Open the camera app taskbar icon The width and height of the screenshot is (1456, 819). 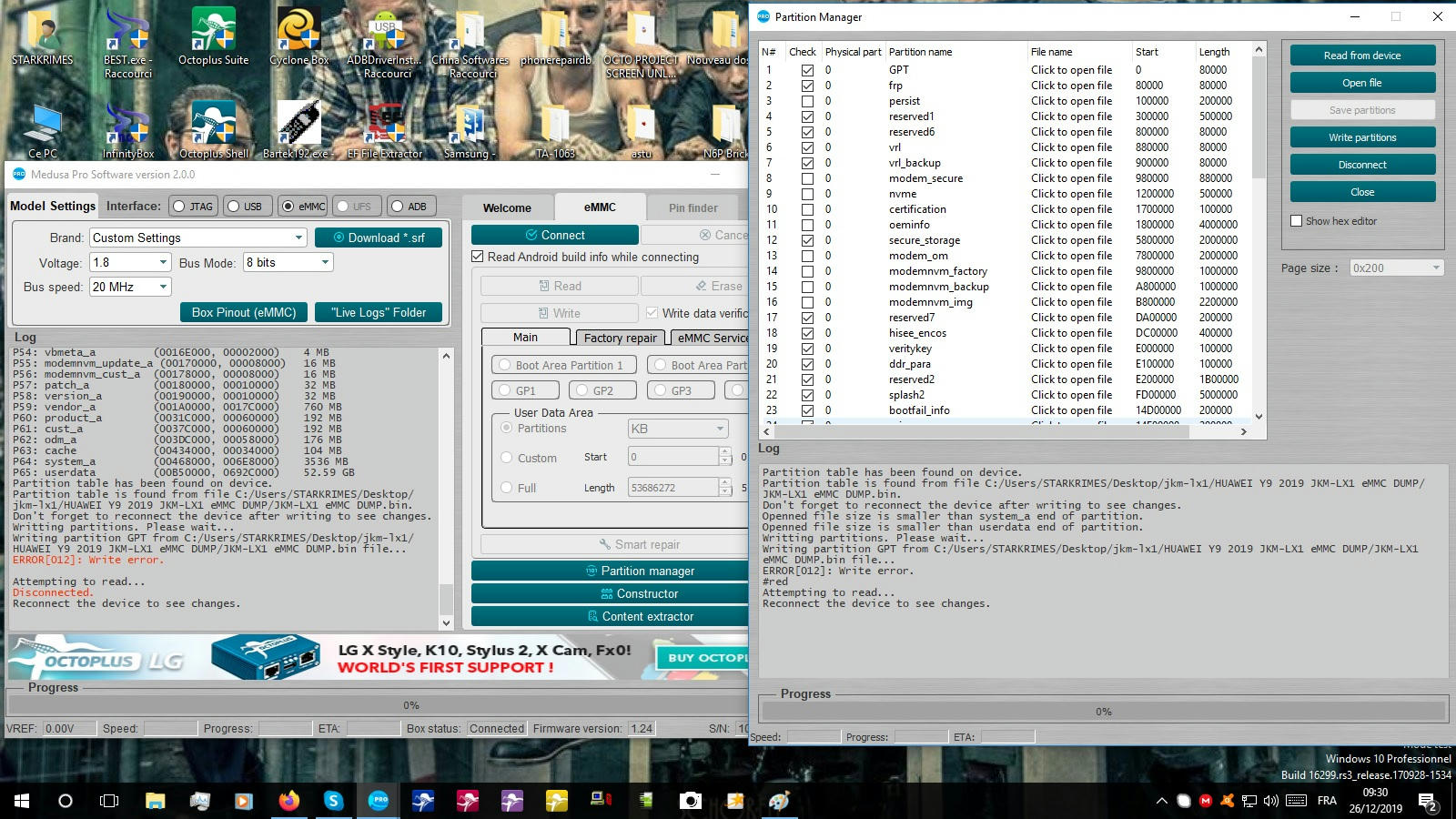tap(691, 801)
